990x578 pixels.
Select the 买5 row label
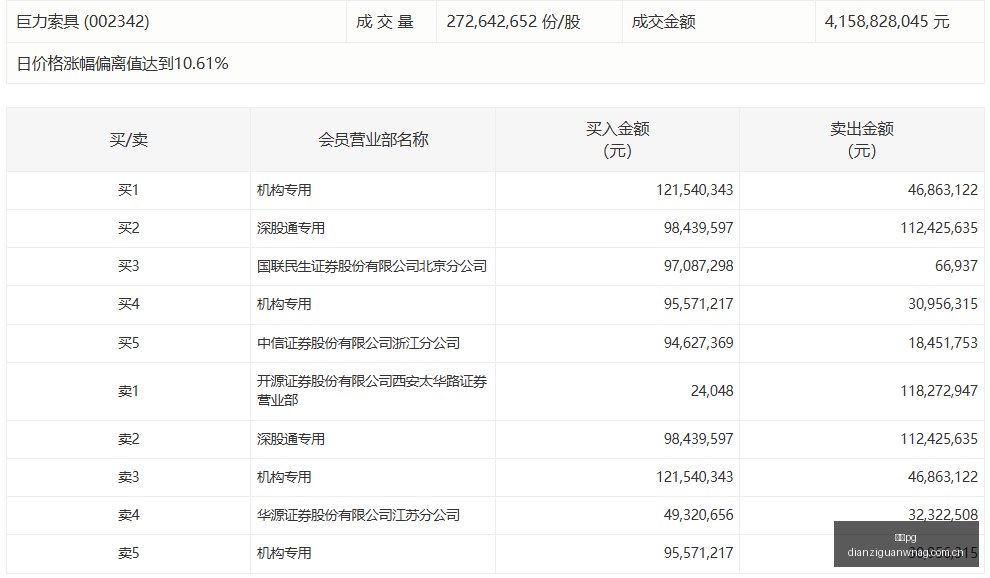click(x=128, y=343)
